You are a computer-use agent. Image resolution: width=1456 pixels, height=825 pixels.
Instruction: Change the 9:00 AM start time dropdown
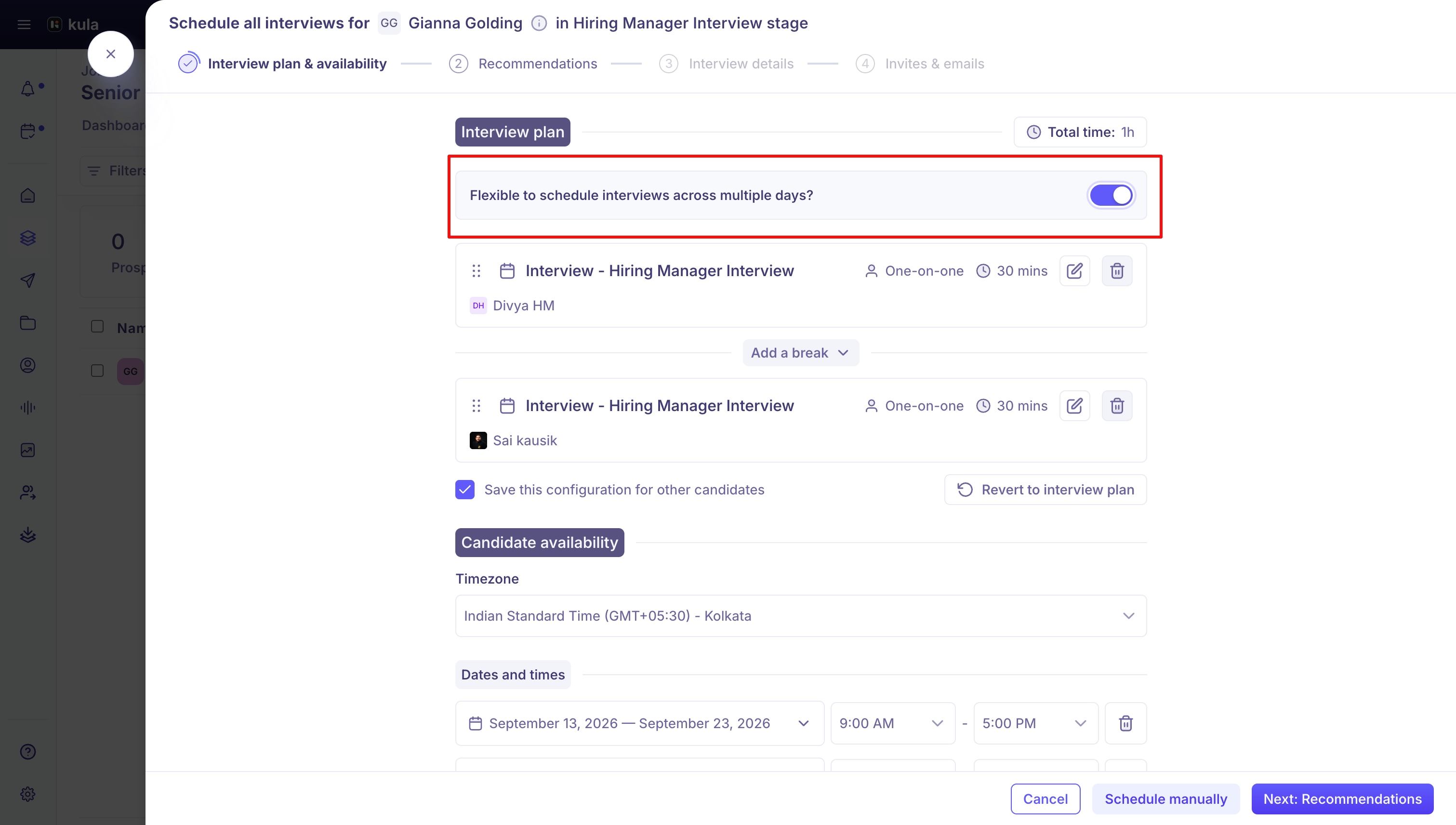coord(893,723)
